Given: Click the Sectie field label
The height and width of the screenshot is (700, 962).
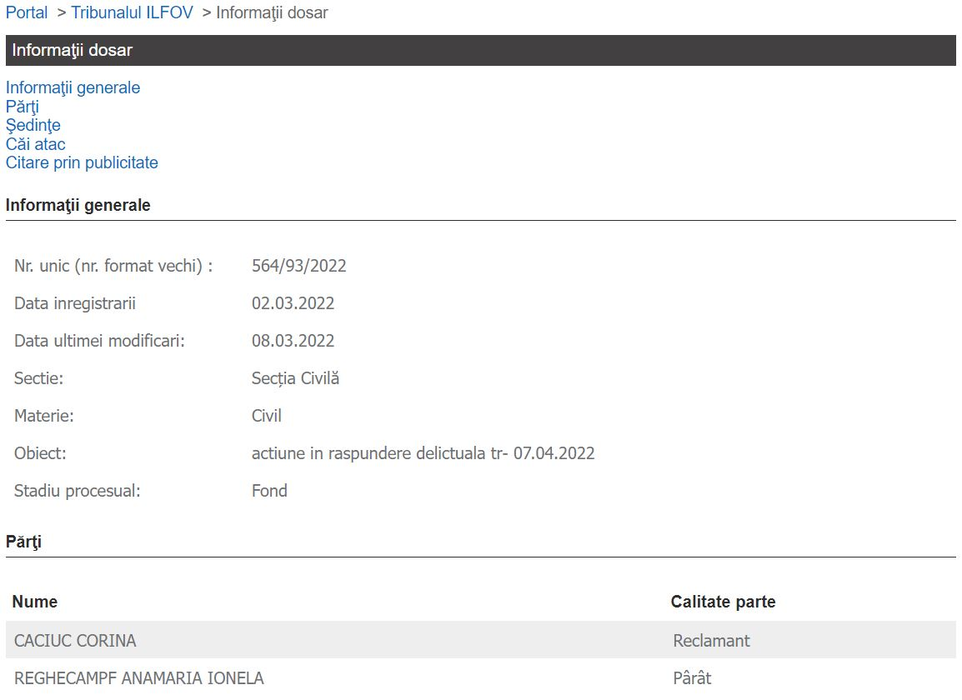Looking at the screenshot, I should pos(39,378).
